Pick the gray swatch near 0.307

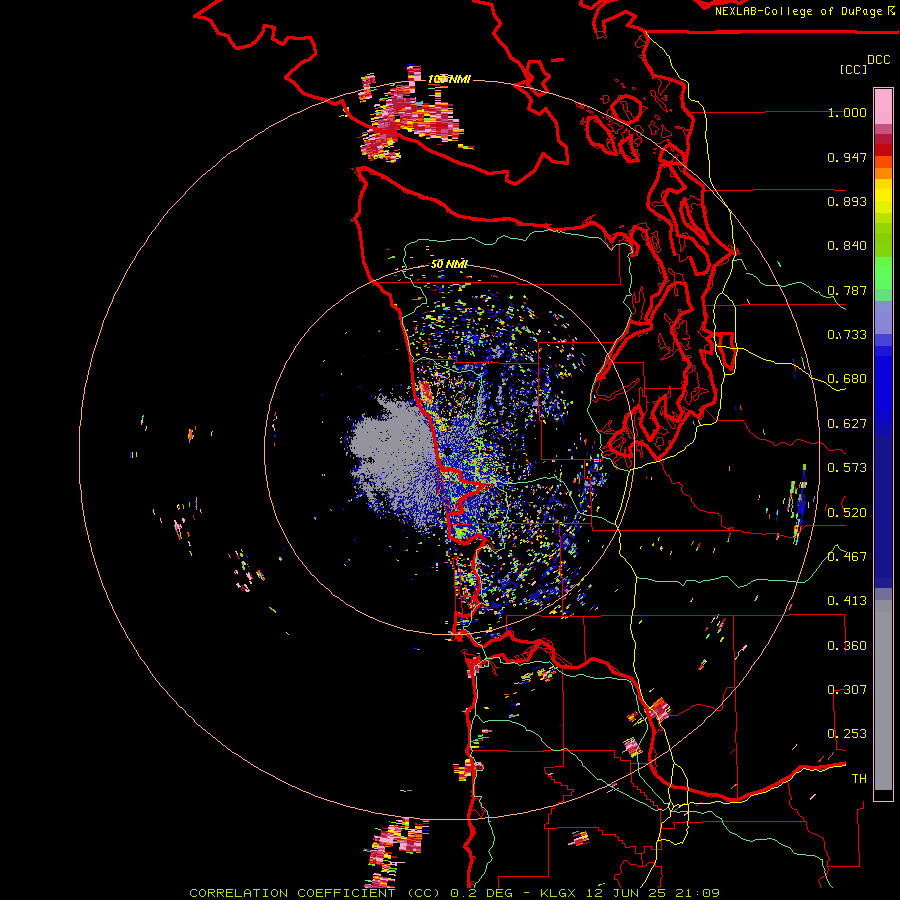[x=883, y=695]
